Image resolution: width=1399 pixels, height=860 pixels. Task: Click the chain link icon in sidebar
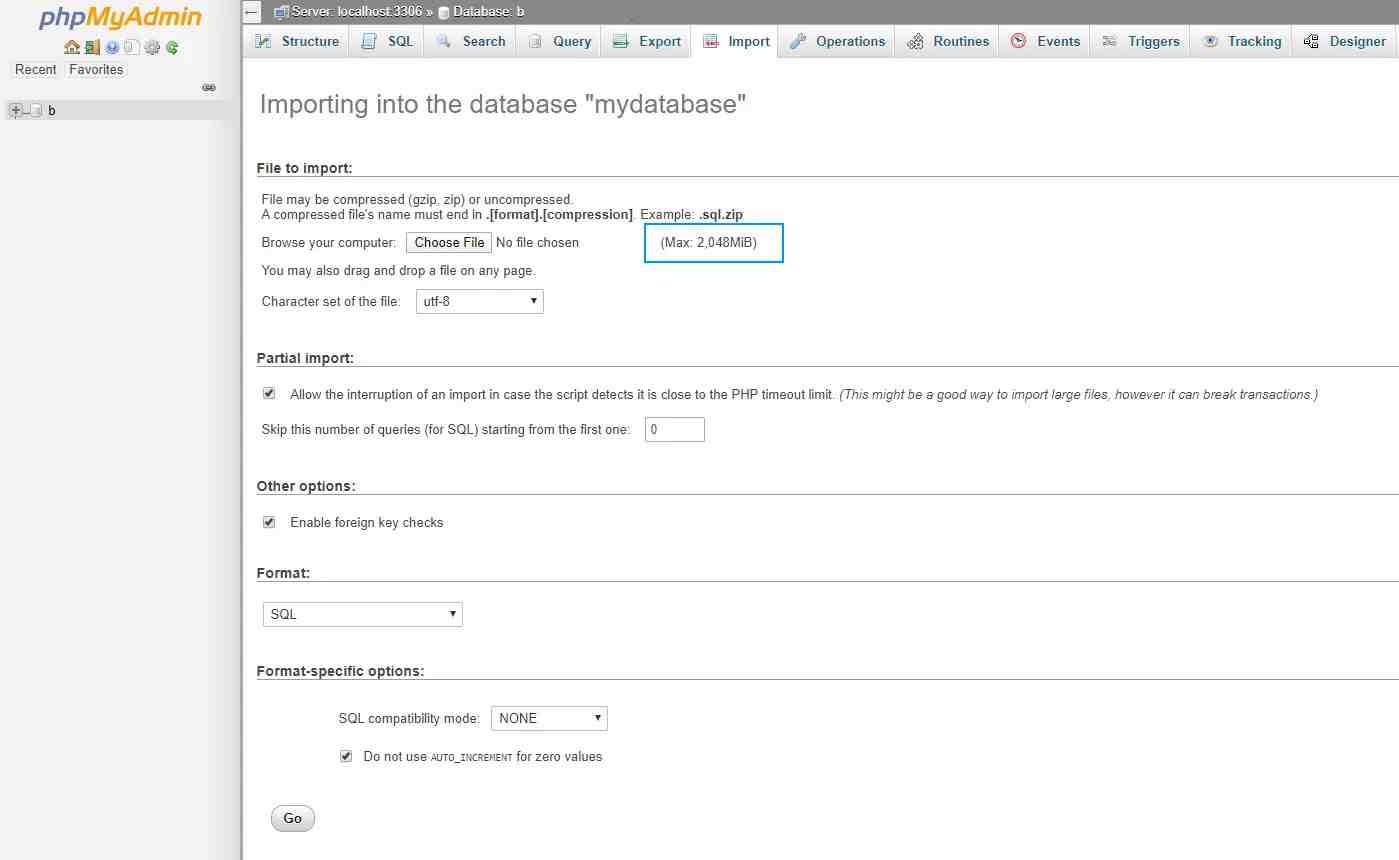[x=209, y=87]
